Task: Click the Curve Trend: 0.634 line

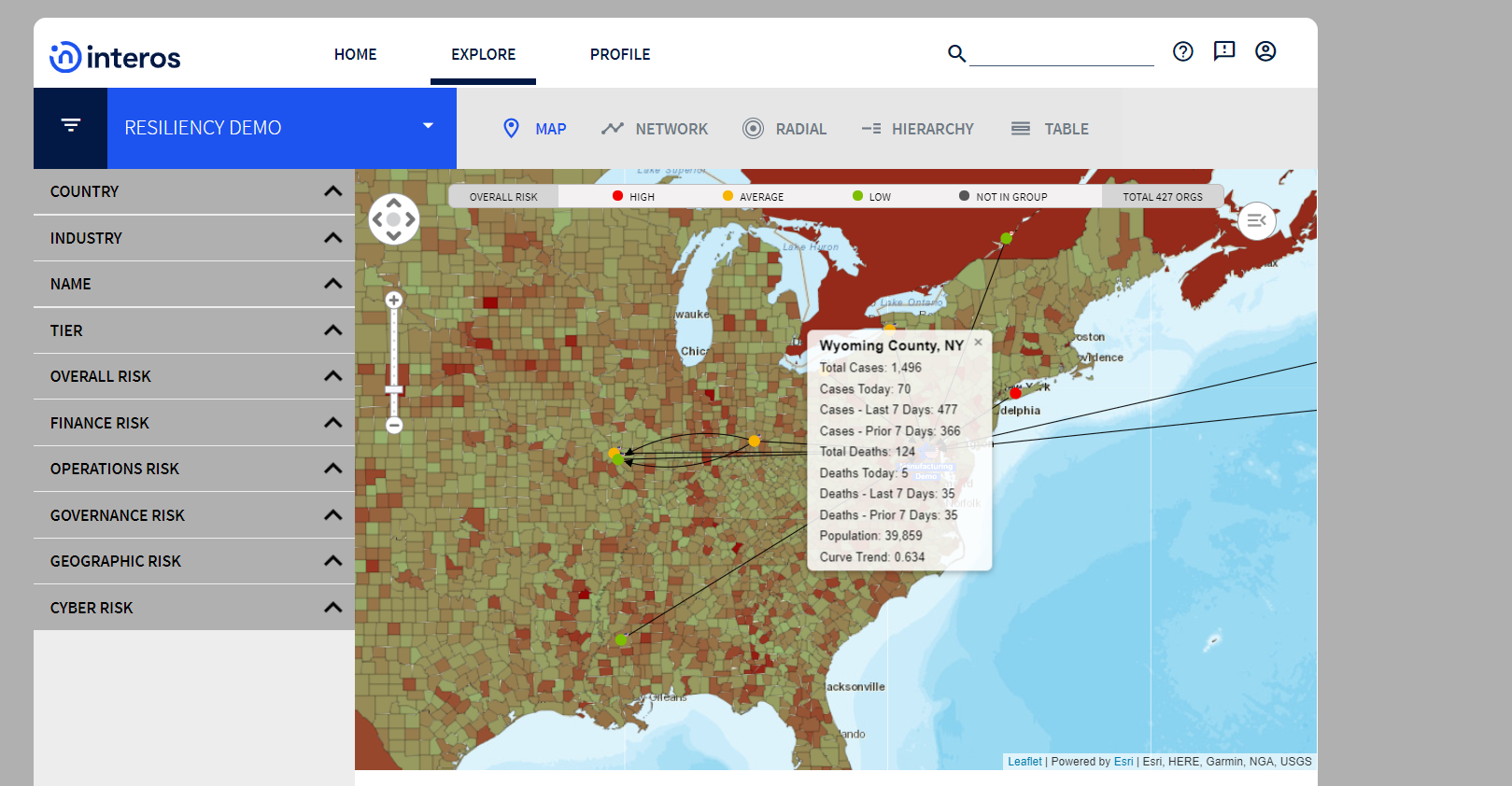Action: [x=872, y=557]
